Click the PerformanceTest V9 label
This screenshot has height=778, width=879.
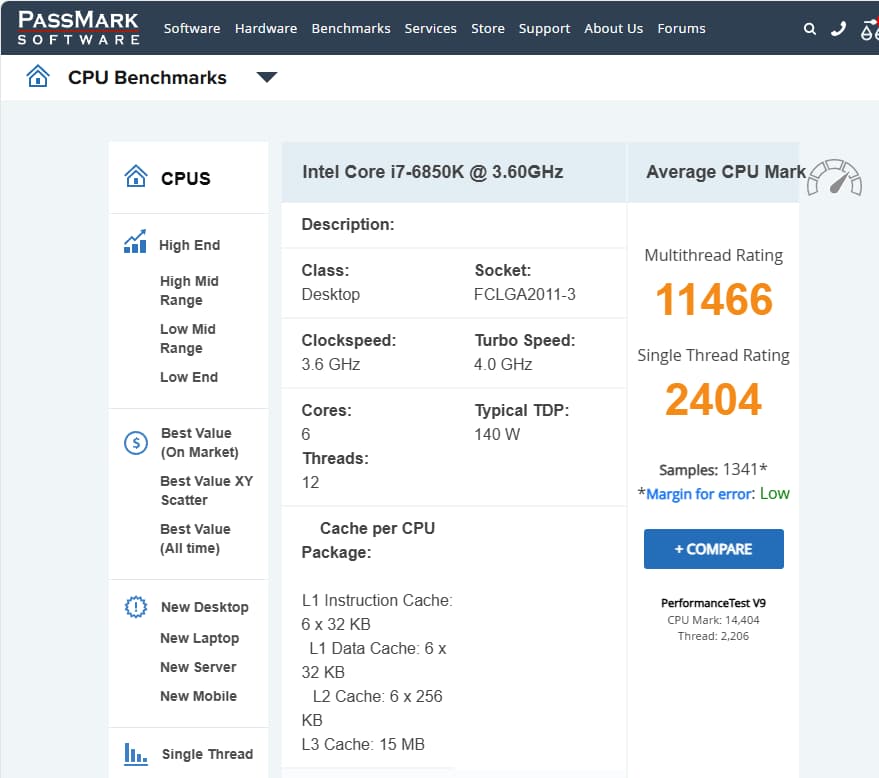(713, 603)
